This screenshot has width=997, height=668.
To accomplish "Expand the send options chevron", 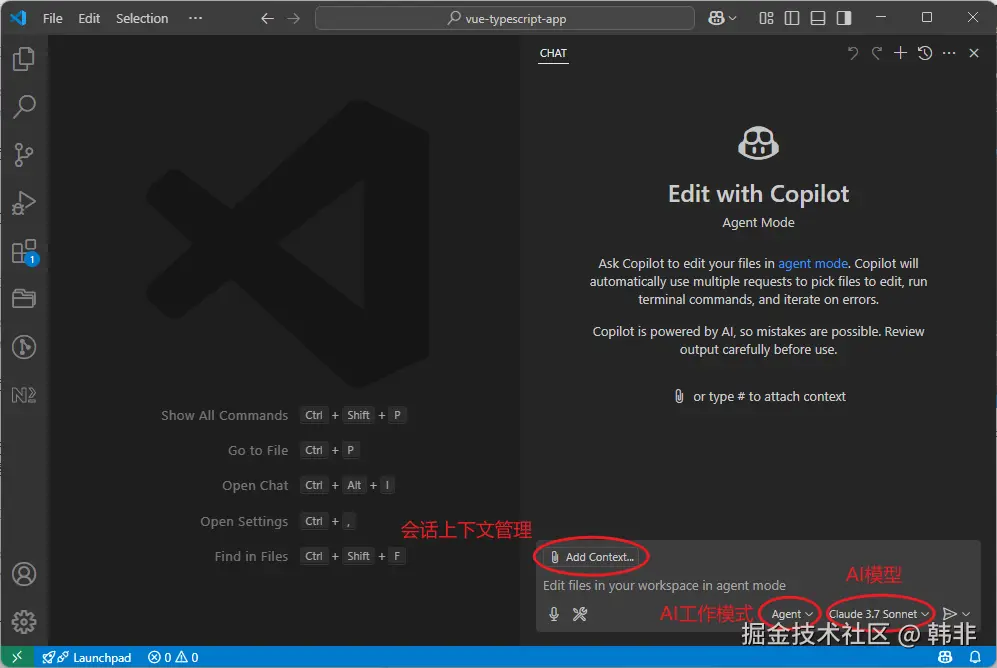I will (966, 614).
